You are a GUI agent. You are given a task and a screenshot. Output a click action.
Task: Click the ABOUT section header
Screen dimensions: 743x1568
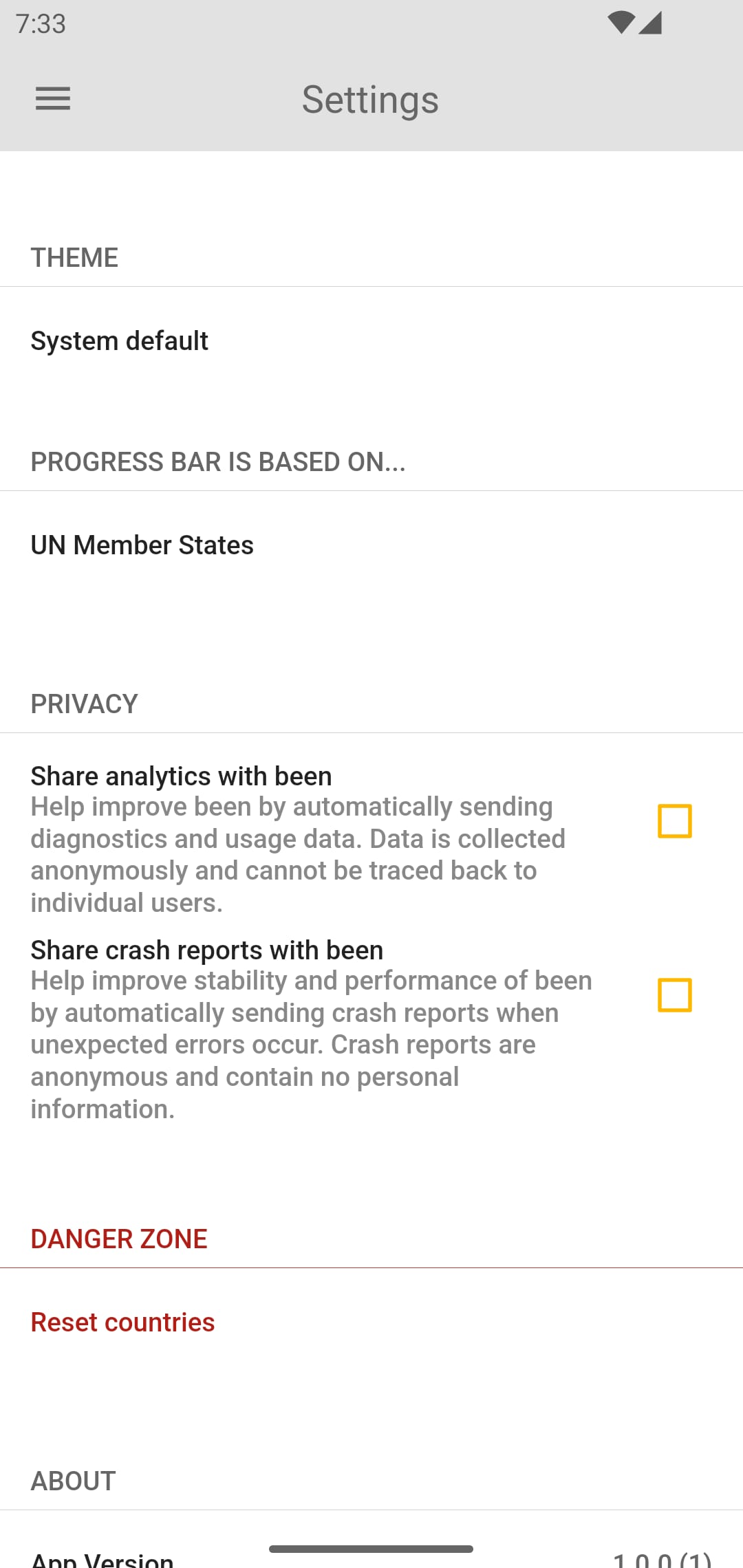(73, 1481)
